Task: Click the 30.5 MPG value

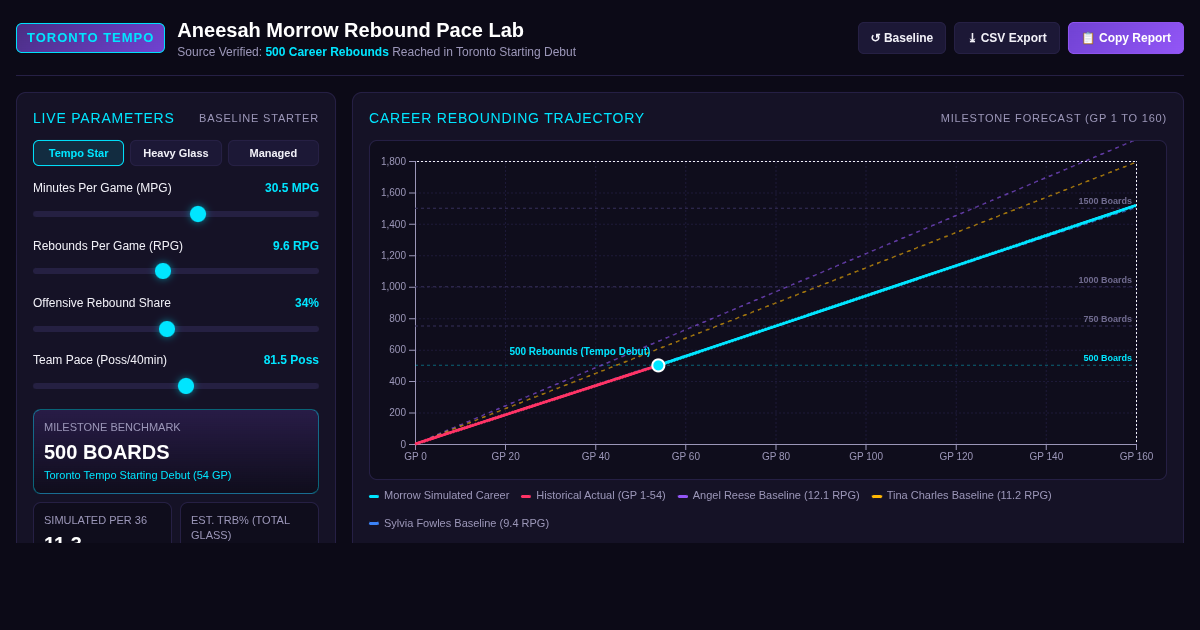Action: point(292,188)
